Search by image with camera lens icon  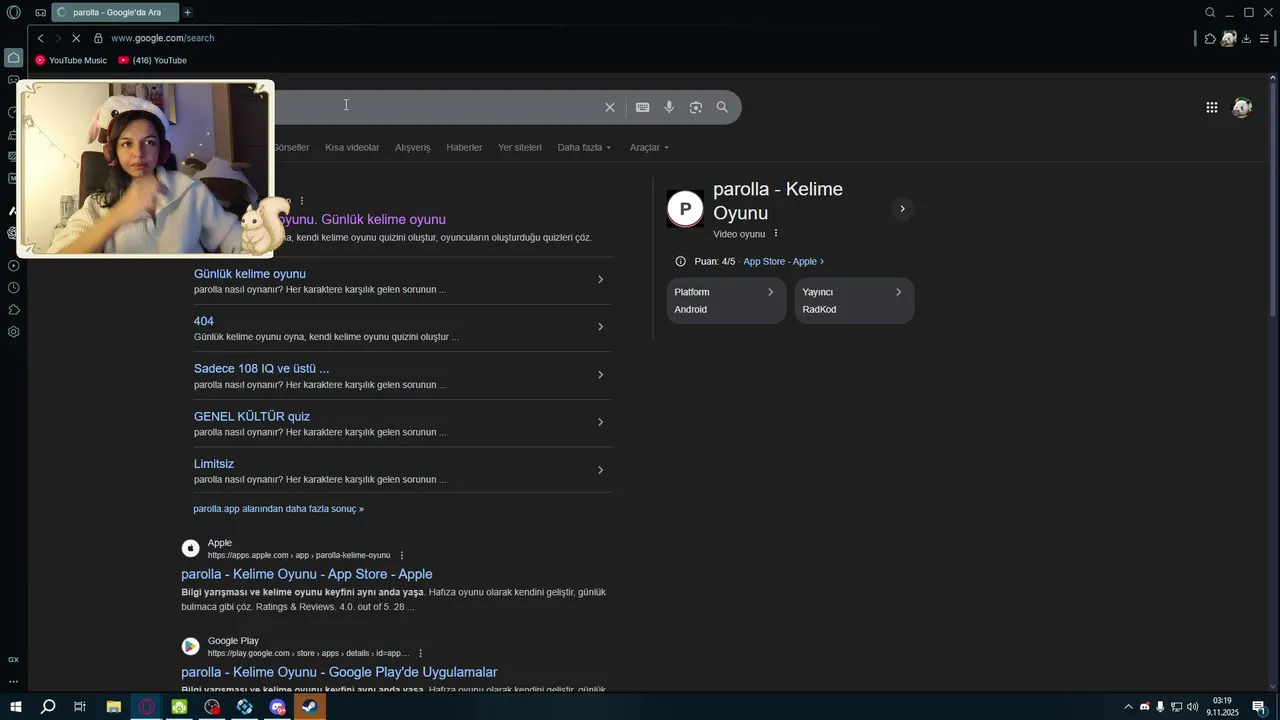tap(696, 107)
